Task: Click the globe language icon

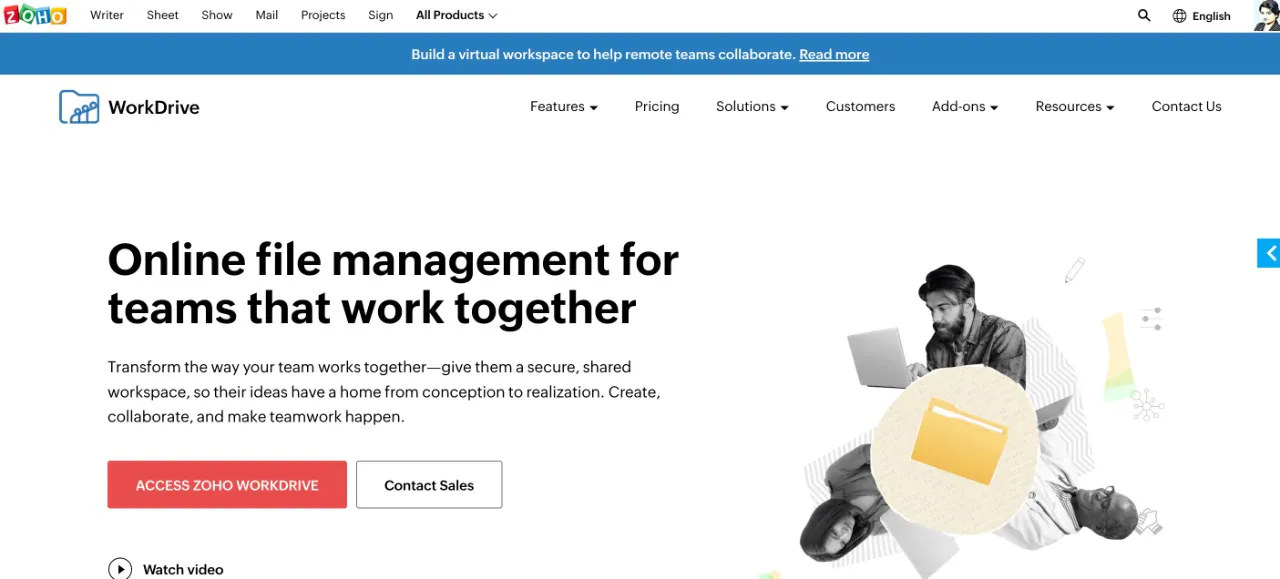Action: [x=1179, y=16]
